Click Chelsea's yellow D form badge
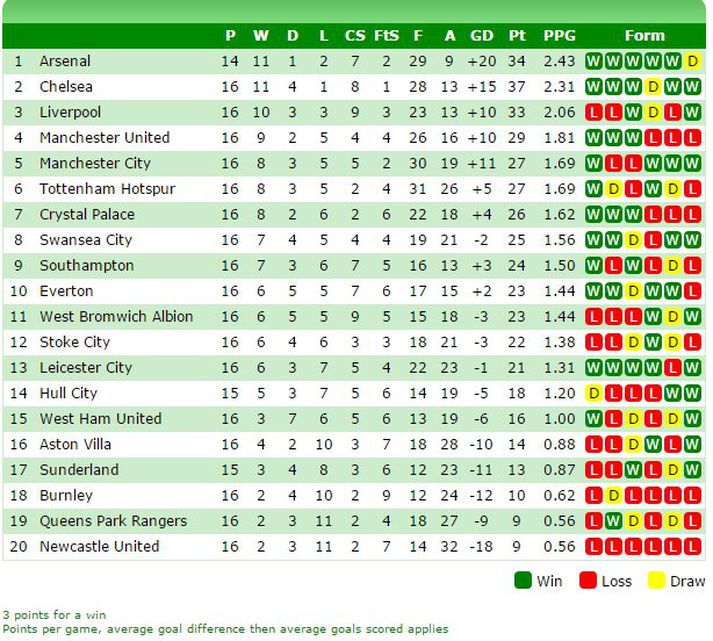Screen dimensions: 713x641 pos(653,87)
